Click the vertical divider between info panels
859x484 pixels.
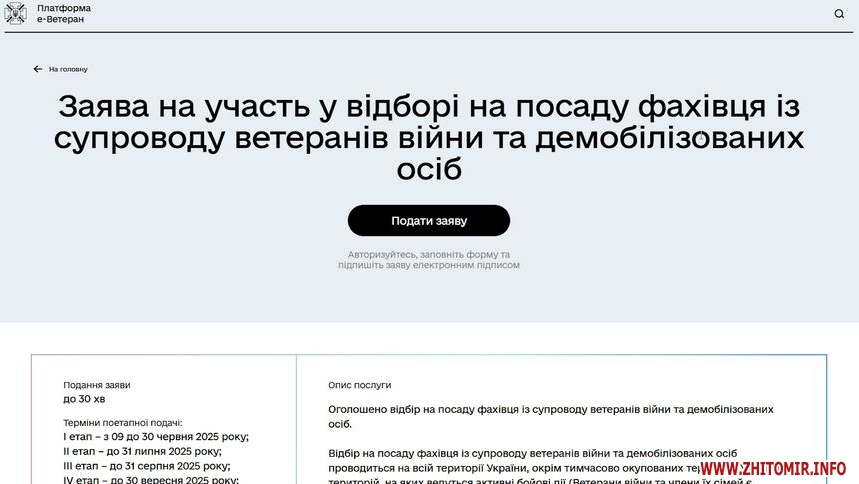[296, 420]
